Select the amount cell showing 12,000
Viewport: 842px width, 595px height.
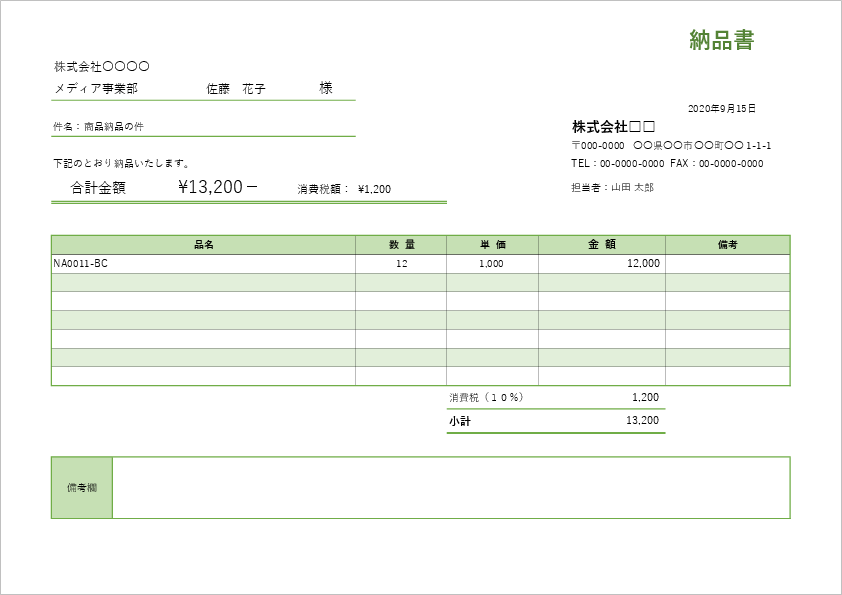(642, 264)
